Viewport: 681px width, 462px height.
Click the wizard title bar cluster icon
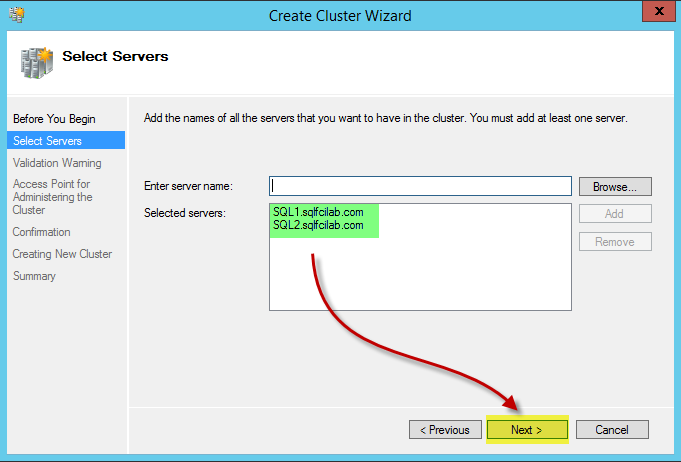tap(17, 14)
